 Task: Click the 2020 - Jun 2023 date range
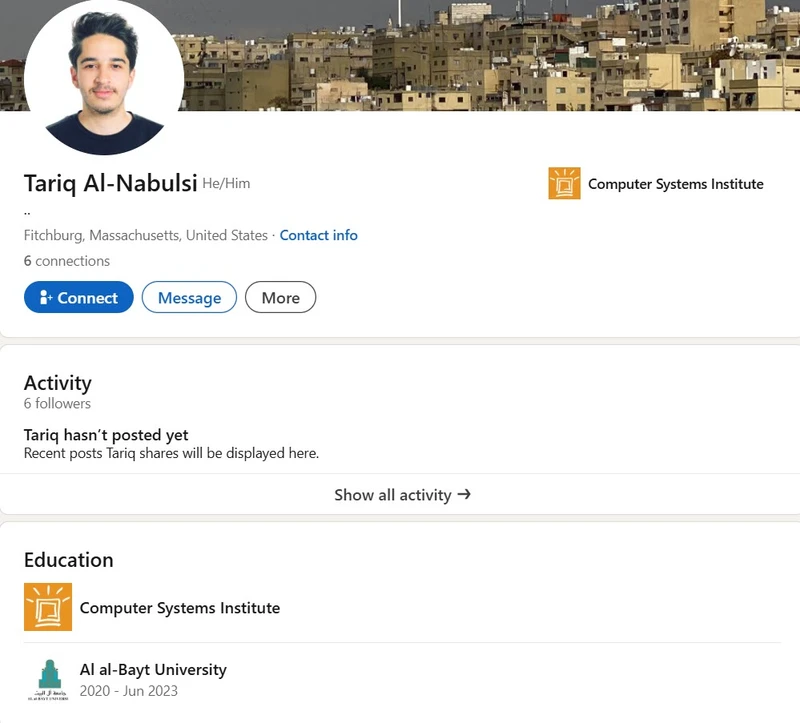click(129, 691)
